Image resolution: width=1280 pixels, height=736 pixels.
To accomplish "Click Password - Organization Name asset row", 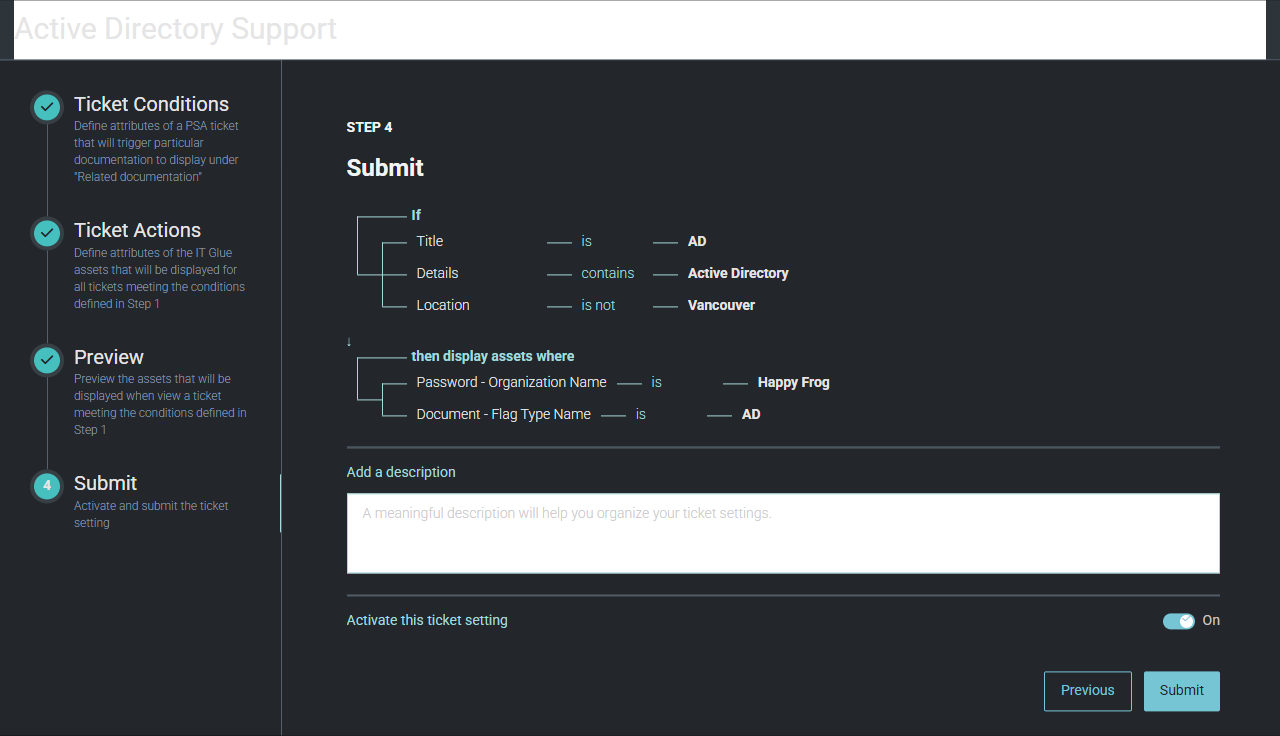I will [x=511, y=382].
